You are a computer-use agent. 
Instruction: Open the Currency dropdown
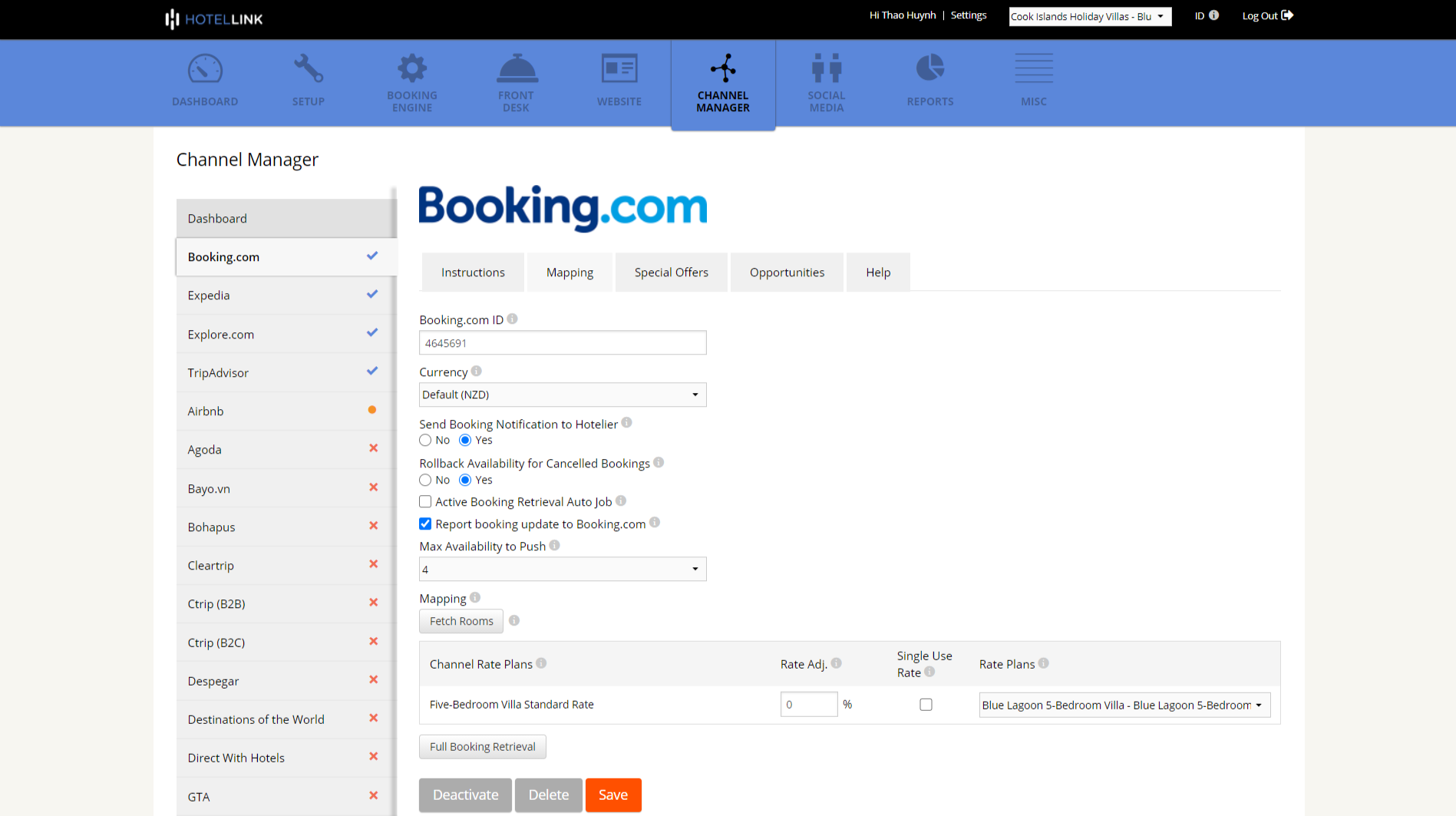click(x=562, y=395)
